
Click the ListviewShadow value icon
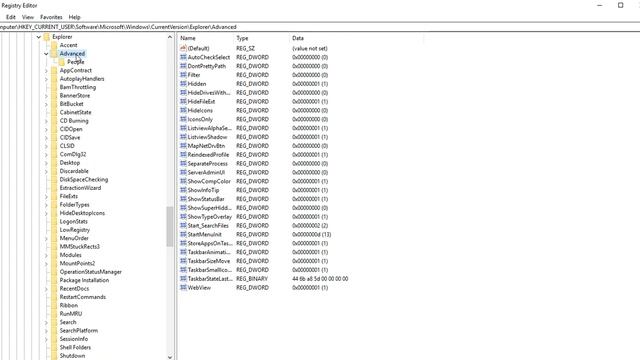point(183,137)
